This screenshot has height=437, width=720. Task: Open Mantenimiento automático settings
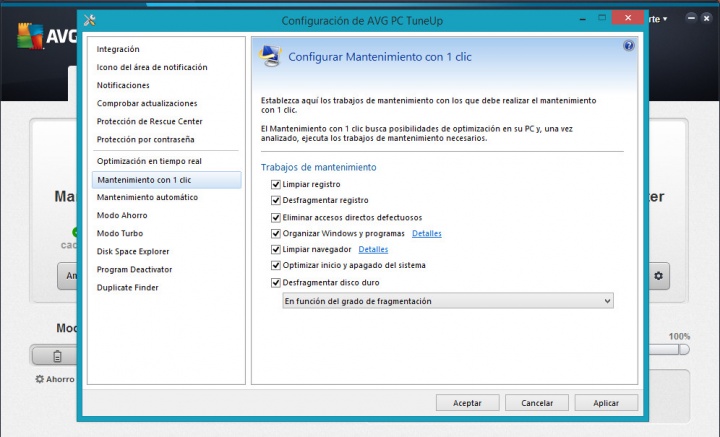(x=147, y=197)
